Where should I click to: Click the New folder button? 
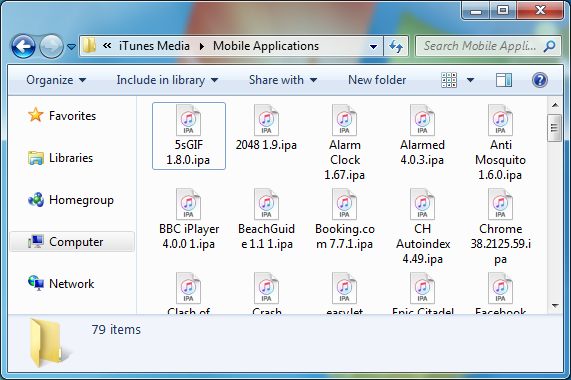click(377, 80)
